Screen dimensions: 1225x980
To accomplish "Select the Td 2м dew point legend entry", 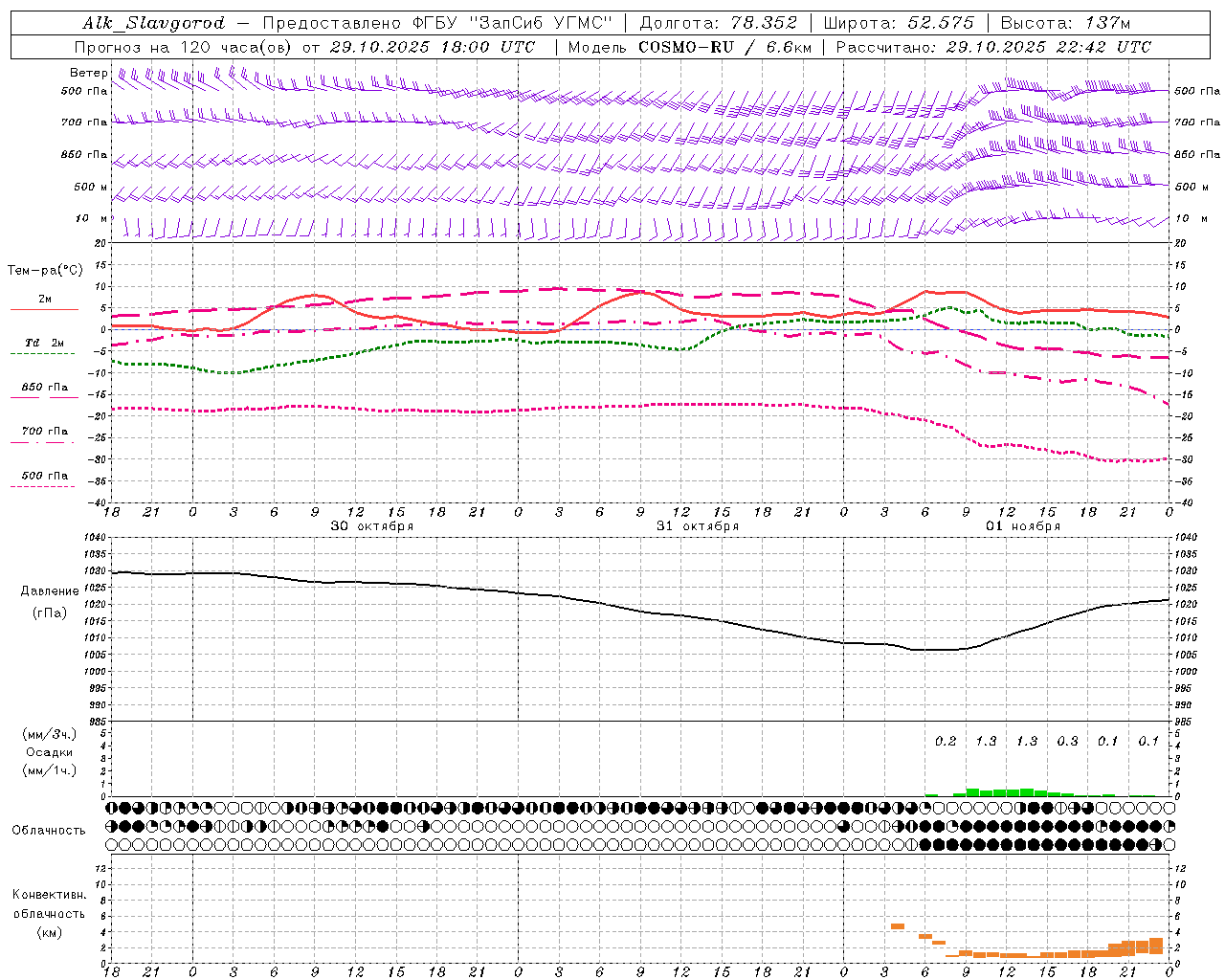I will tap(44, 343).
